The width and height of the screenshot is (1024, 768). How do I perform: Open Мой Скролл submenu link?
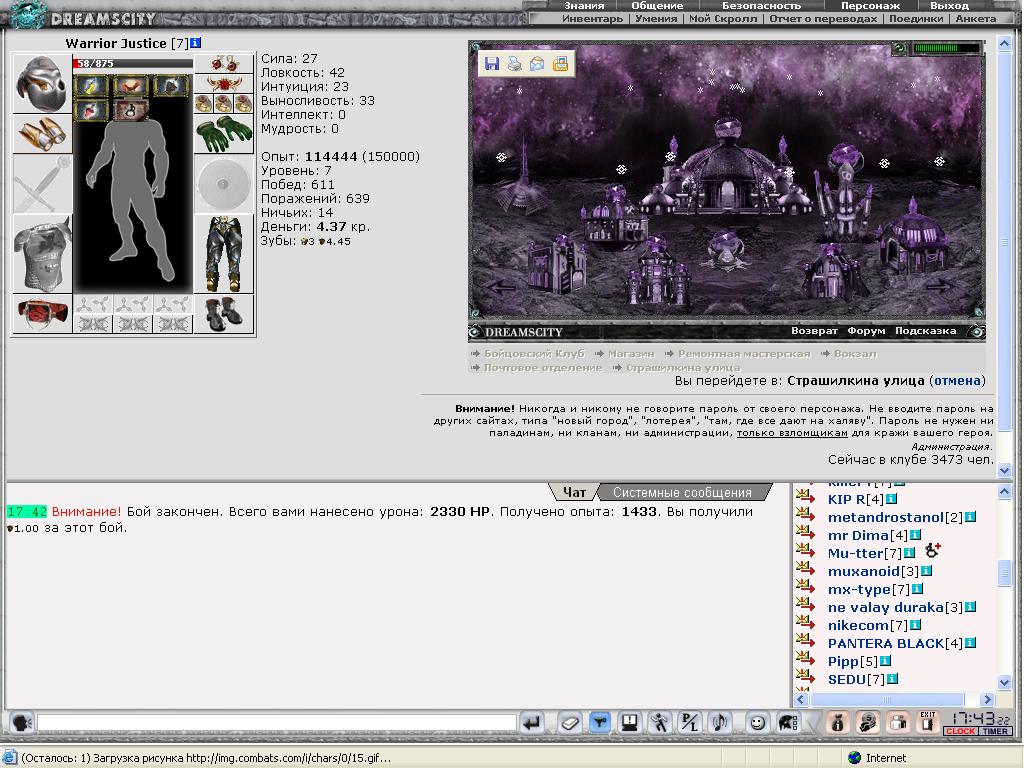click(x=723, y=18)
